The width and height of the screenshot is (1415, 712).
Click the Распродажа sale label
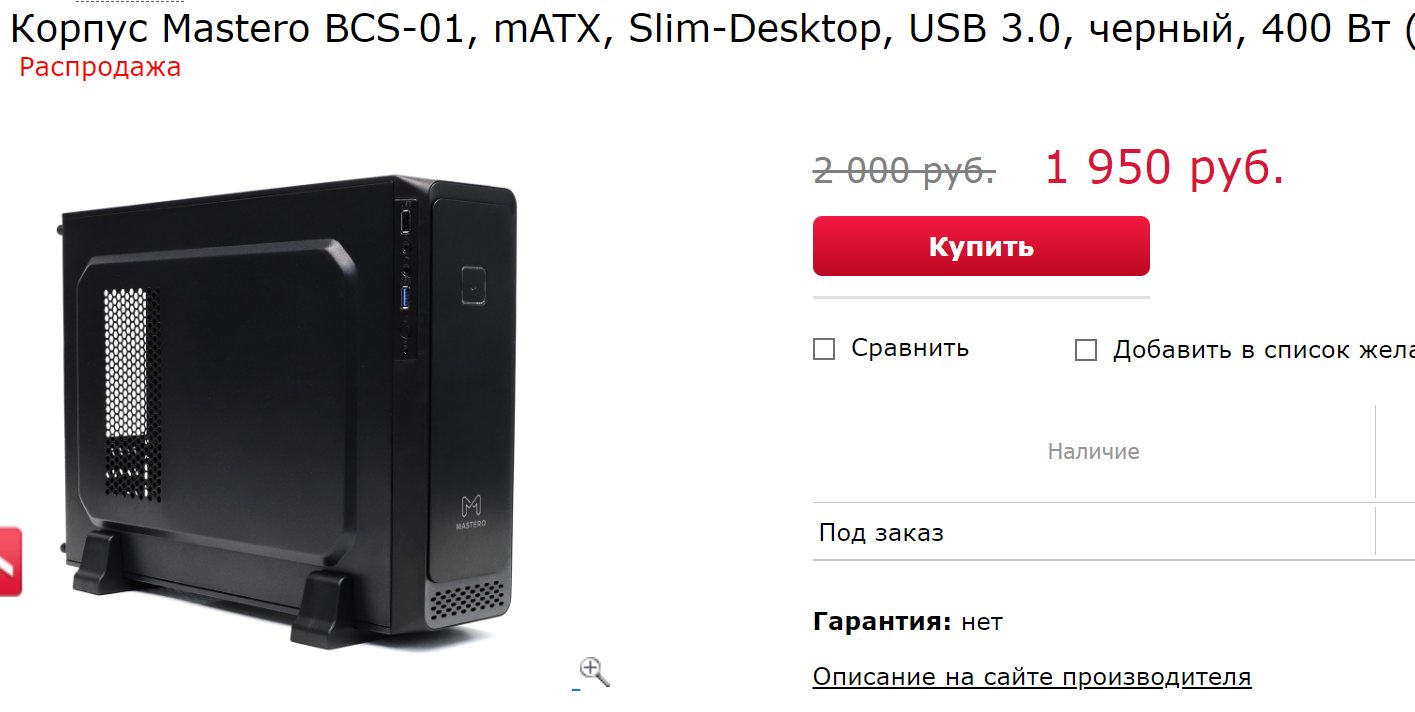[100, 68]
